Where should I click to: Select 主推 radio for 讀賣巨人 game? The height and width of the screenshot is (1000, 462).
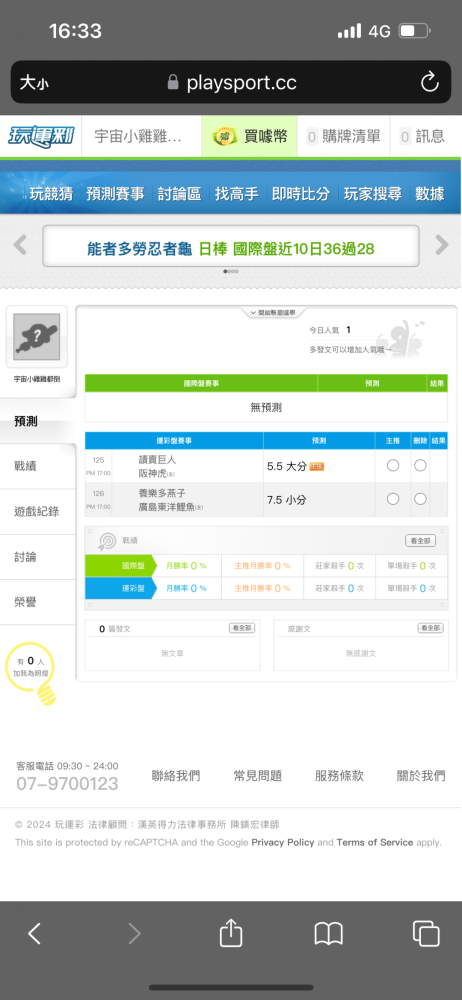[x=393, y=466]
